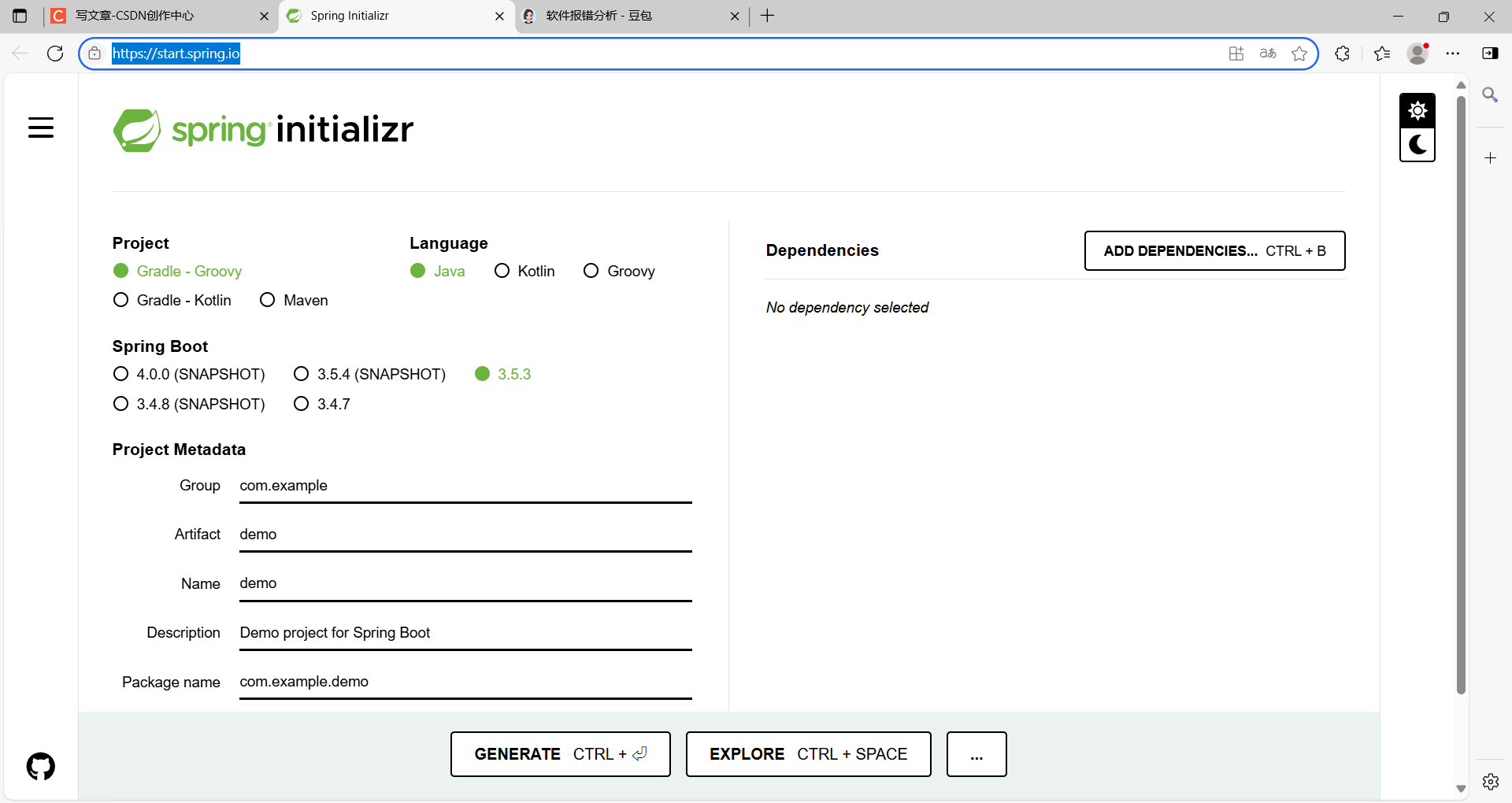Image resolution: width=1512 pixels, height=803 pixels.
Task: Click the Spring Initializr leaf logo
Action: [137, 130]
